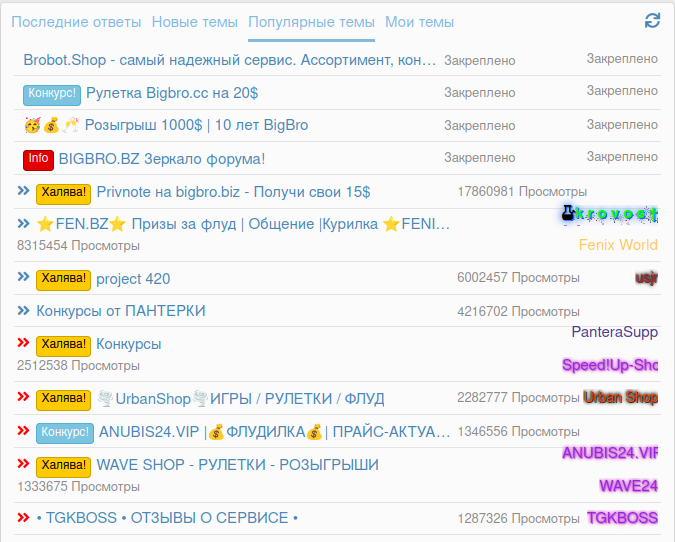This screenshot has height=542, width=675.
Task: Open the Fenix World user profile
Action: click(x=618, y=245)
